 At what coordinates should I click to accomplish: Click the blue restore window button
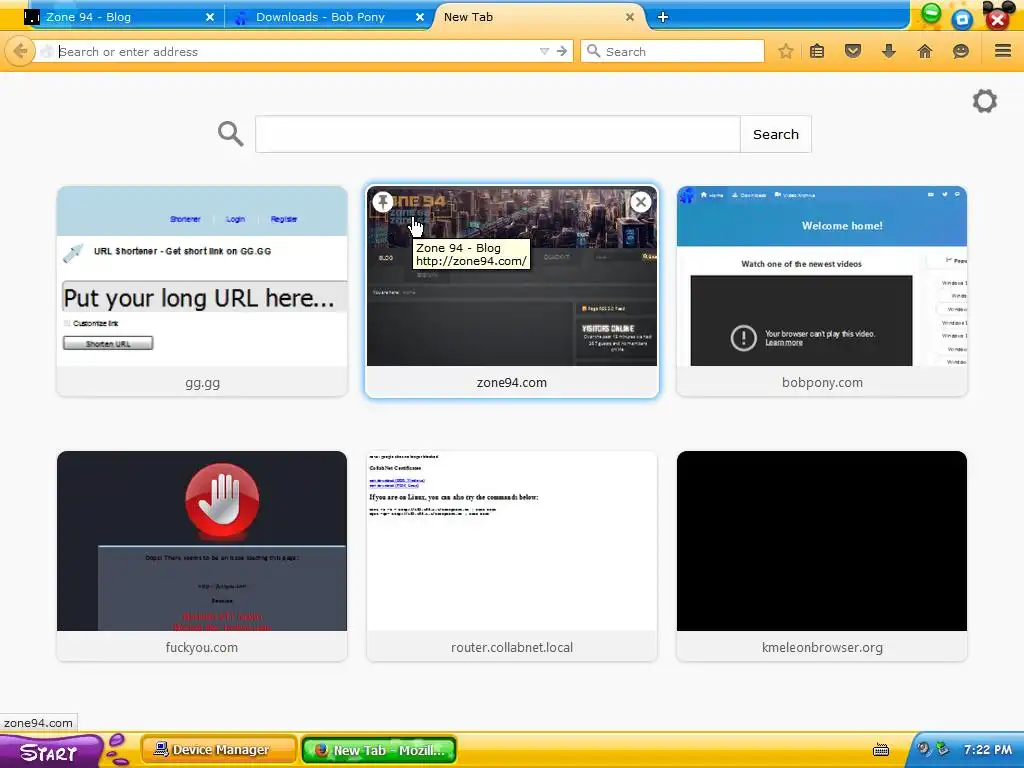(962, 20)
